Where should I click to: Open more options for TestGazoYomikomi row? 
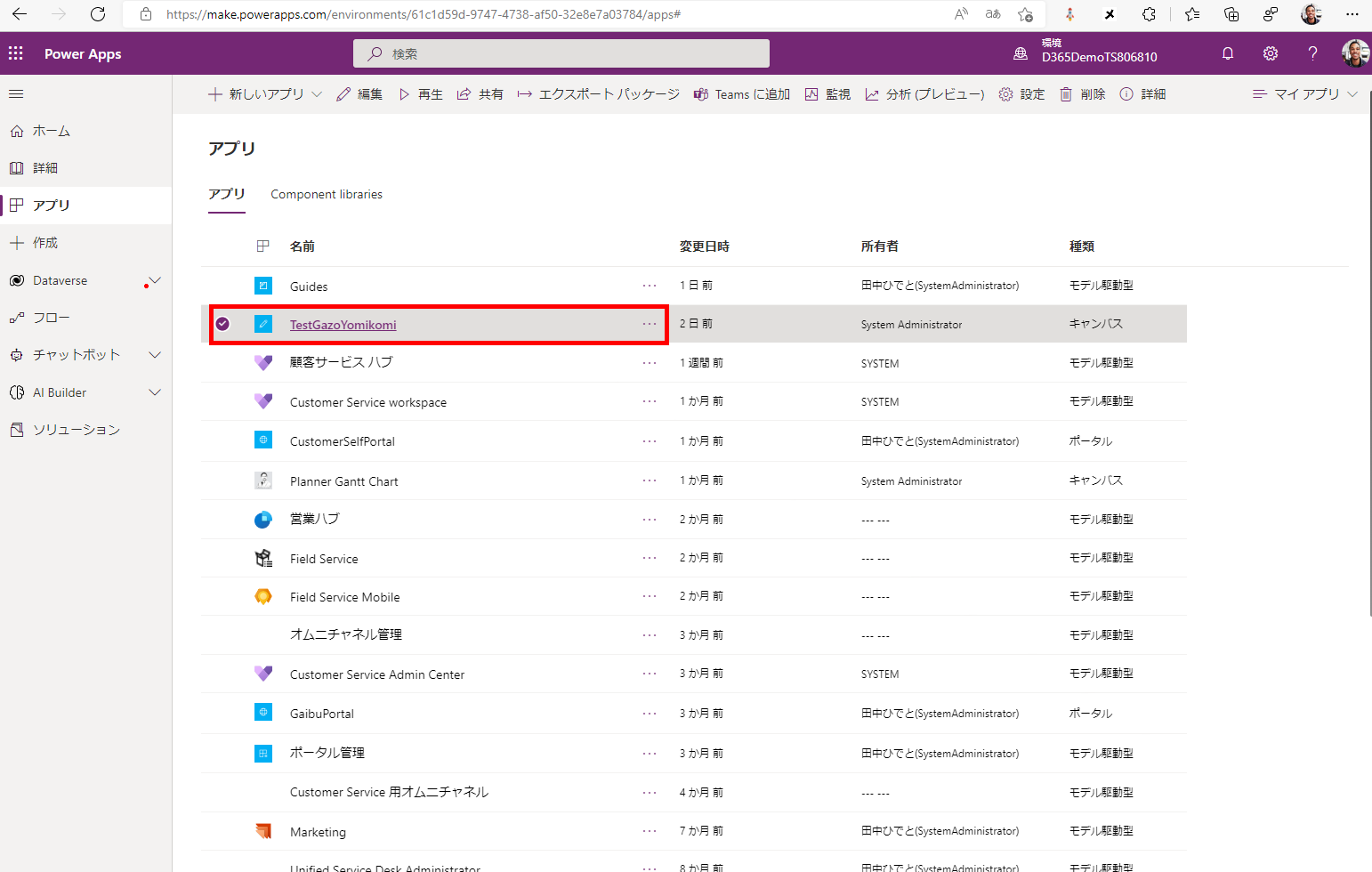point(650,324)
